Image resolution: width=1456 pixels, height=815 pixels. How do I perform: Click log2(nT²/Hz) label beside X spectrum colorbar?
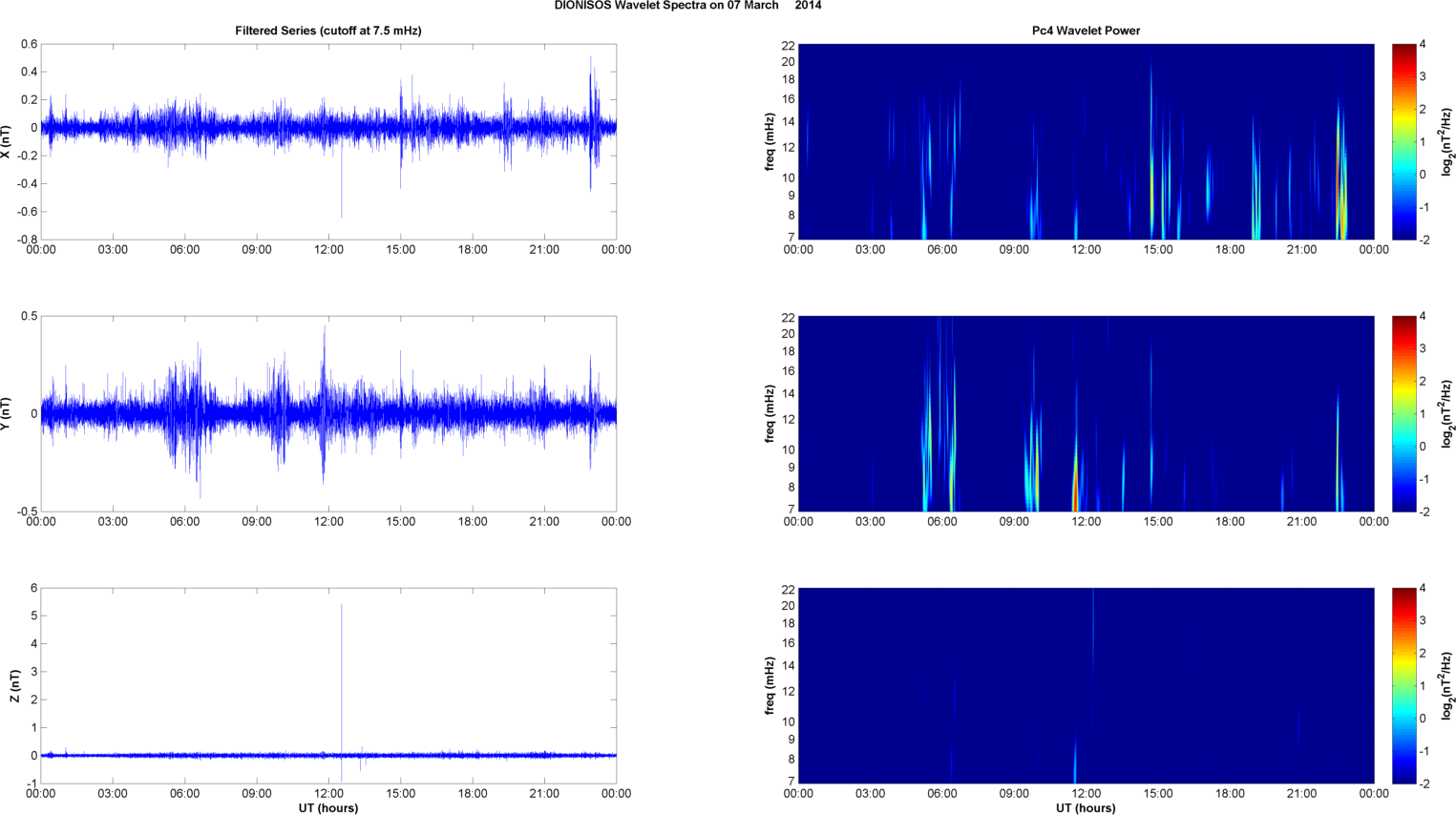click(1447, 141)
